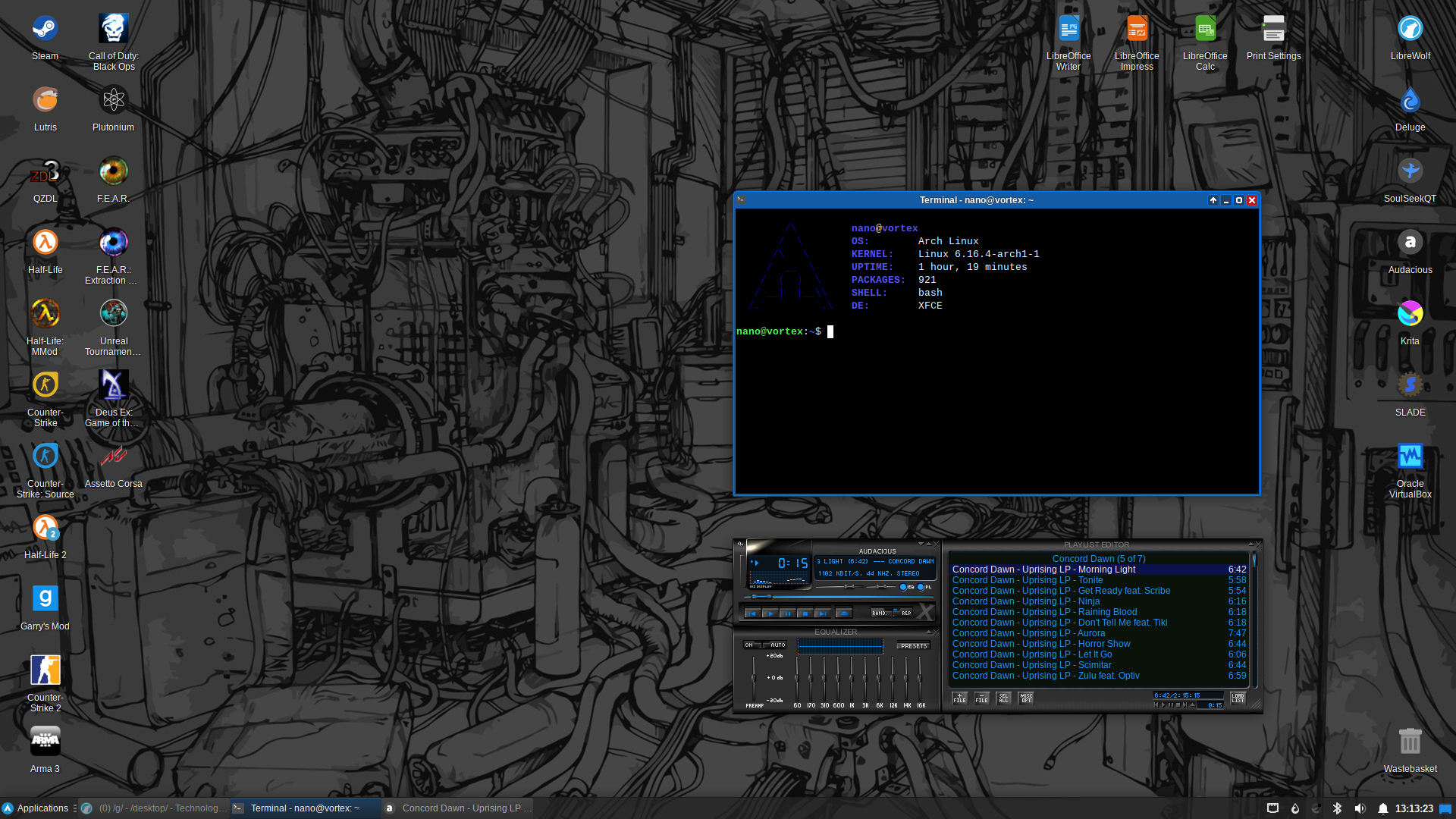Click the PREAMP equalizer slider
Viewport: 1456px width, 819px height.
pyautogui.click(x=753, y=676)
